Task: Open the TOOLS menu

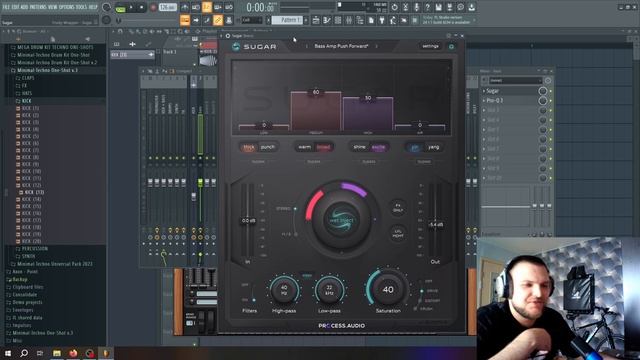Action: tap(82, 7)
